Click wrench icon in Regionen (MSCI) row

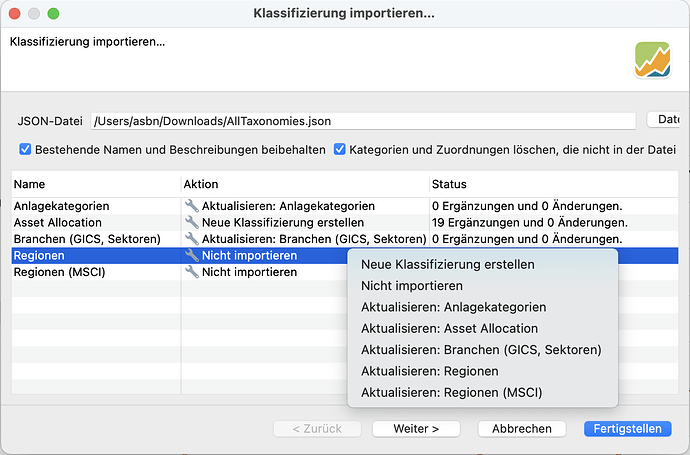(x=192, y=273)
